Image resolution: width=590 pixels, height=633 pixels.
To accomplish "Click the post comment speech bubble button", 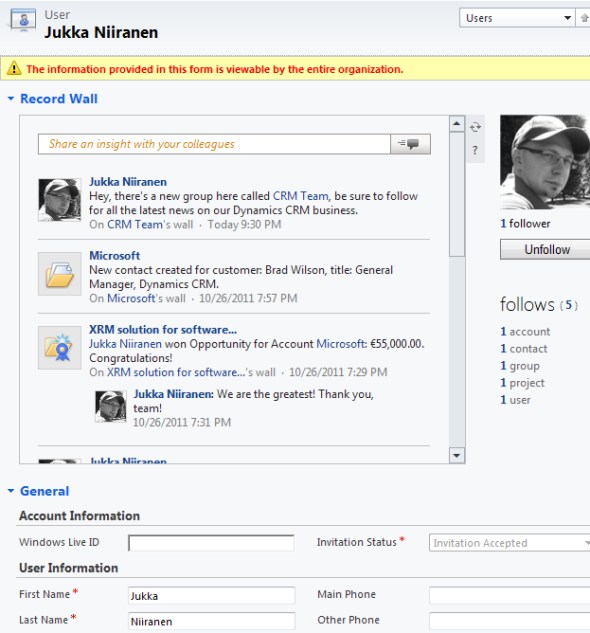I will (x=410, y=144).
